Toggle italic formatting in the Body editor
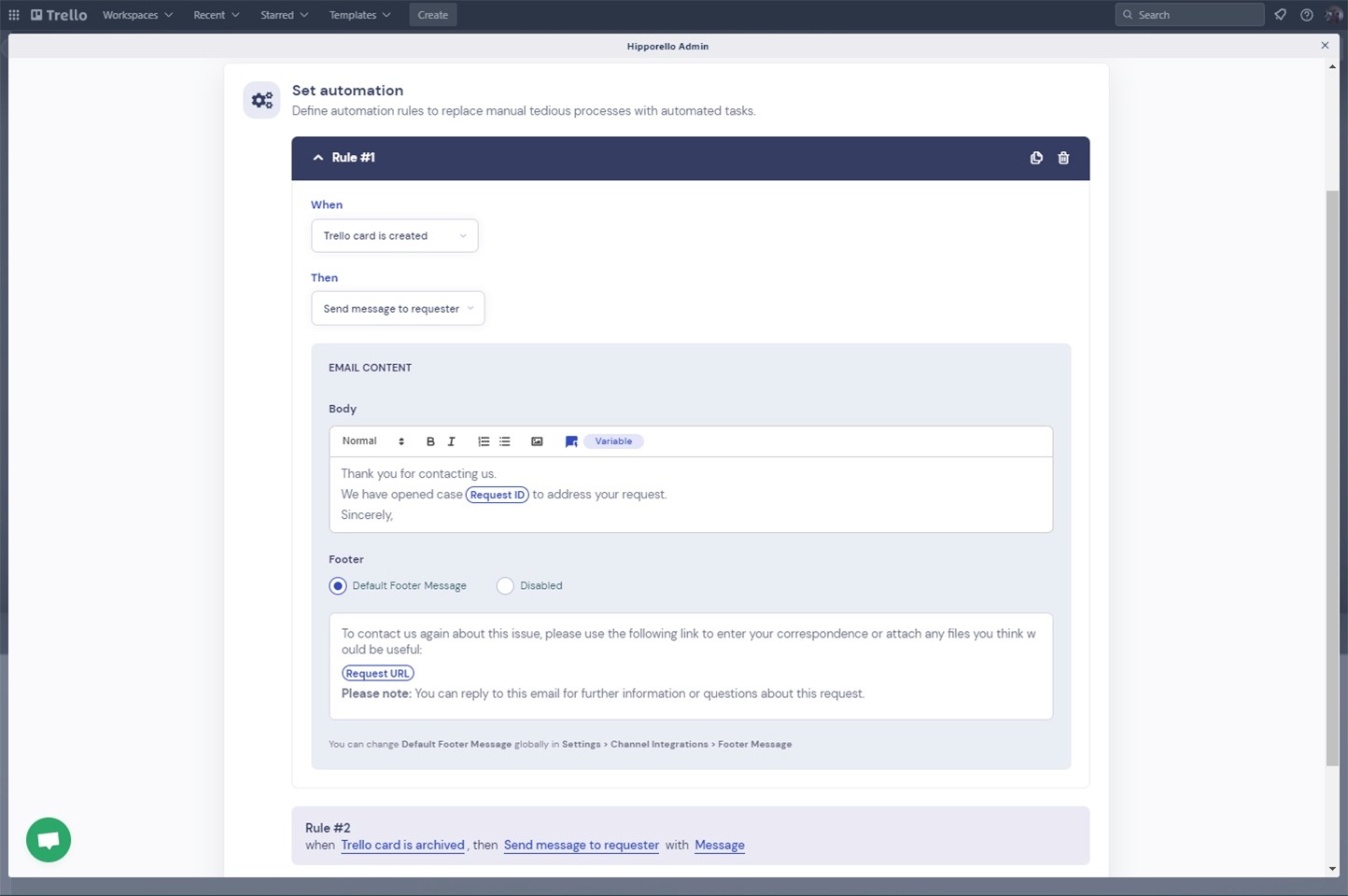This screenshot has width=1348, height=896. (x=452, y=441)
